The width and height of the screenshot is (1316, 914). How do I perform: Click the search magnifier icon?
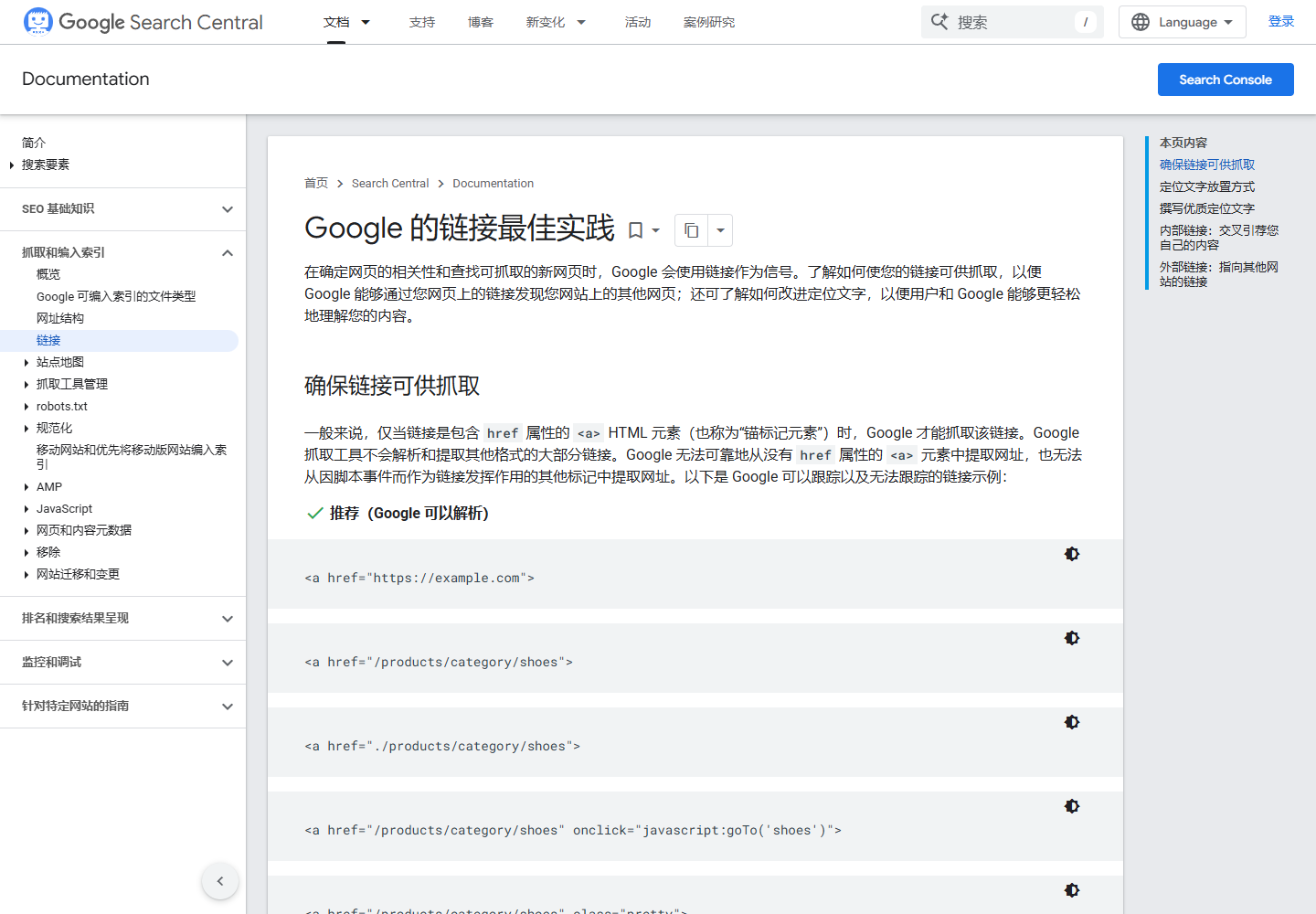click(939, 22)
